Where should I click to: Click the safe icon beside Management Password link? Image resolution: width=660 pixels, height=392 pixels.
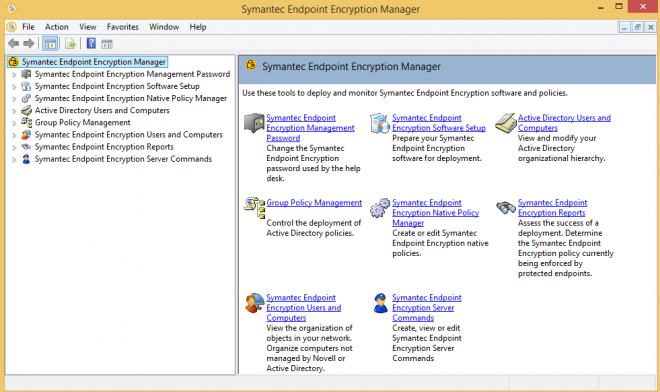(x=254, y=123)
